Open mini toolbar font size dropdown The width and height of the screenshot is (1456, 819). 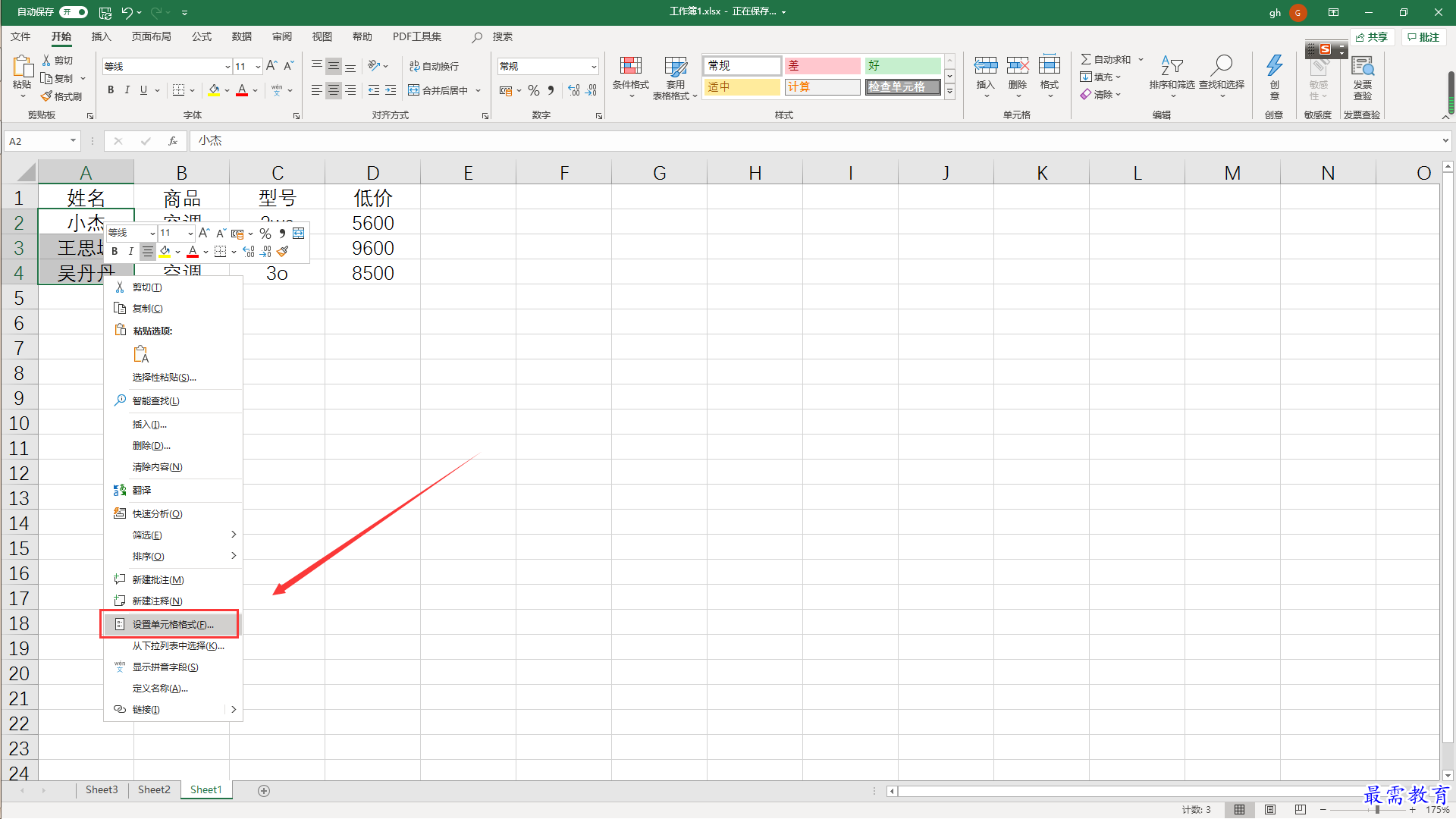(x=190, y=233)
